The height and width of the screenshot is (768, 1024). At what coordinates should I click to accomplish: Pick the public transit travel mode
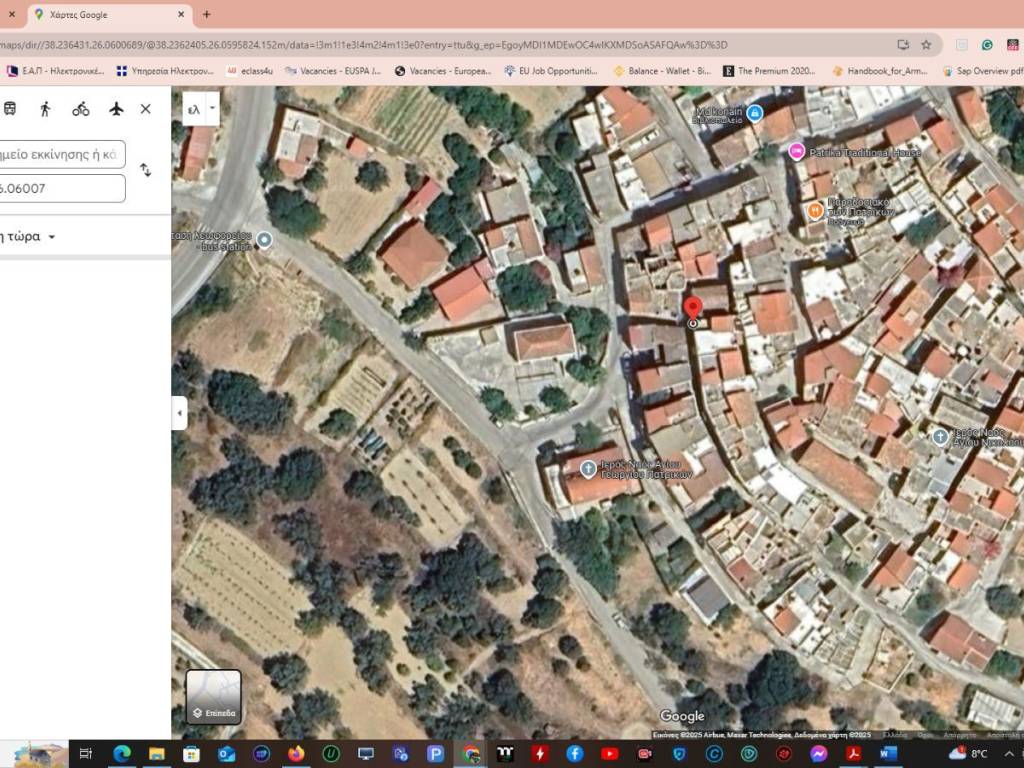pos(9,109)
